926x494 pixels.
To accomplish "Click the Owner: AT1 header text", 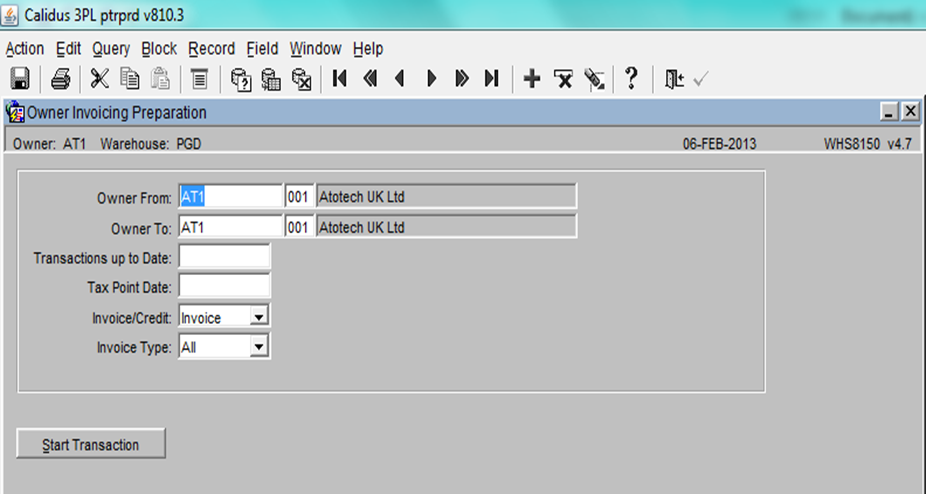I will pyautogui.click(x=50, y=144).
